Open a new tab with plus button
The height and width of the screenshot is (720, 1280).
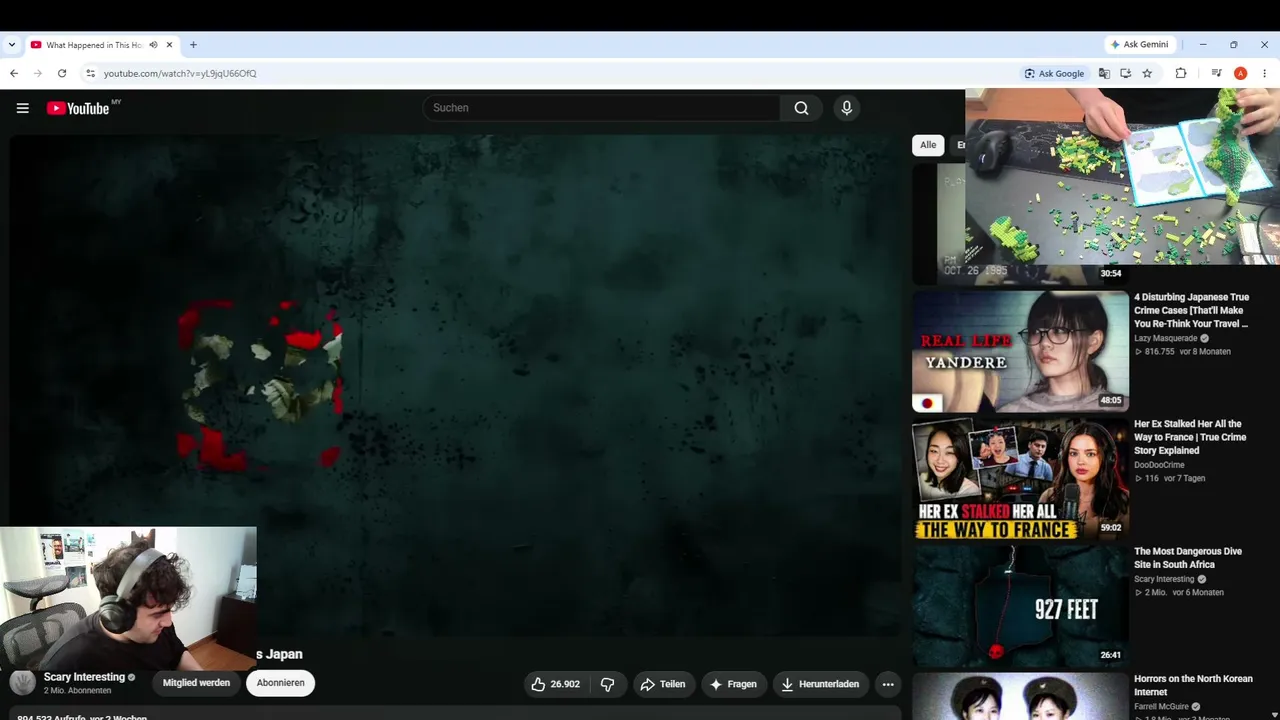[193, 45]
